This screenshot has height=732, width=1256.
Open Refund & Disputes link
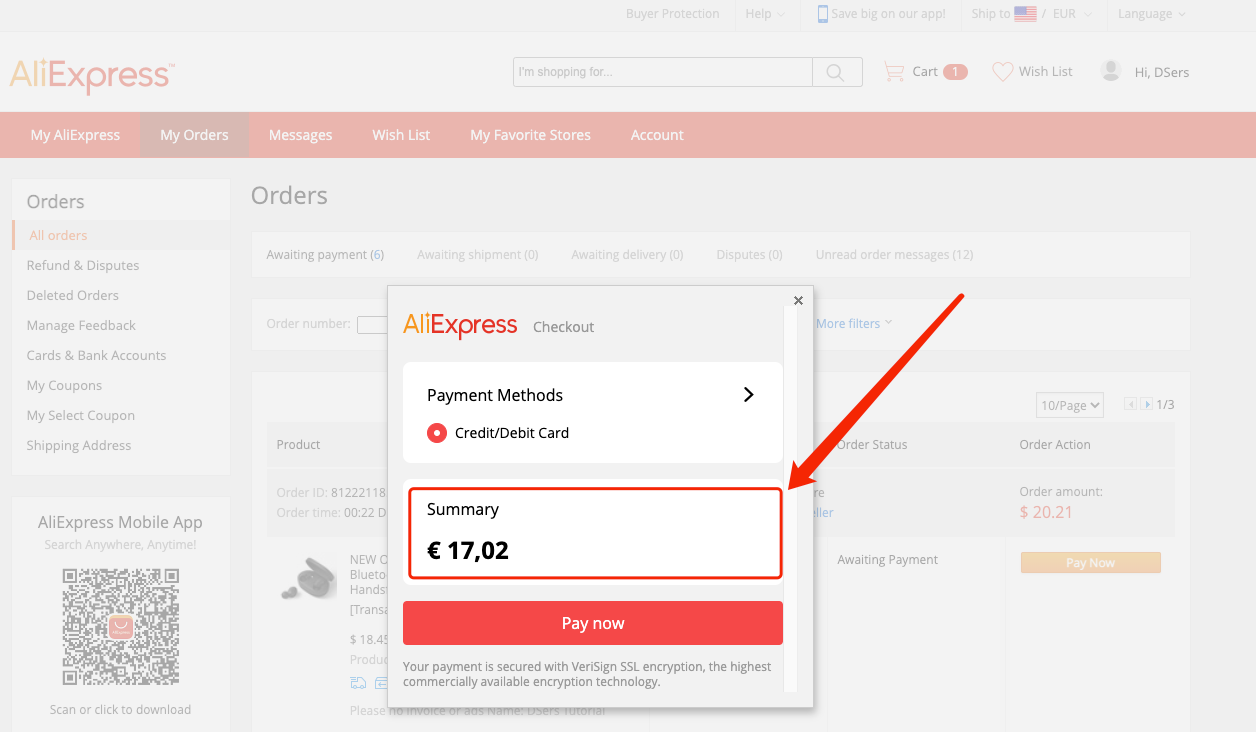click(x=83, y=265)
